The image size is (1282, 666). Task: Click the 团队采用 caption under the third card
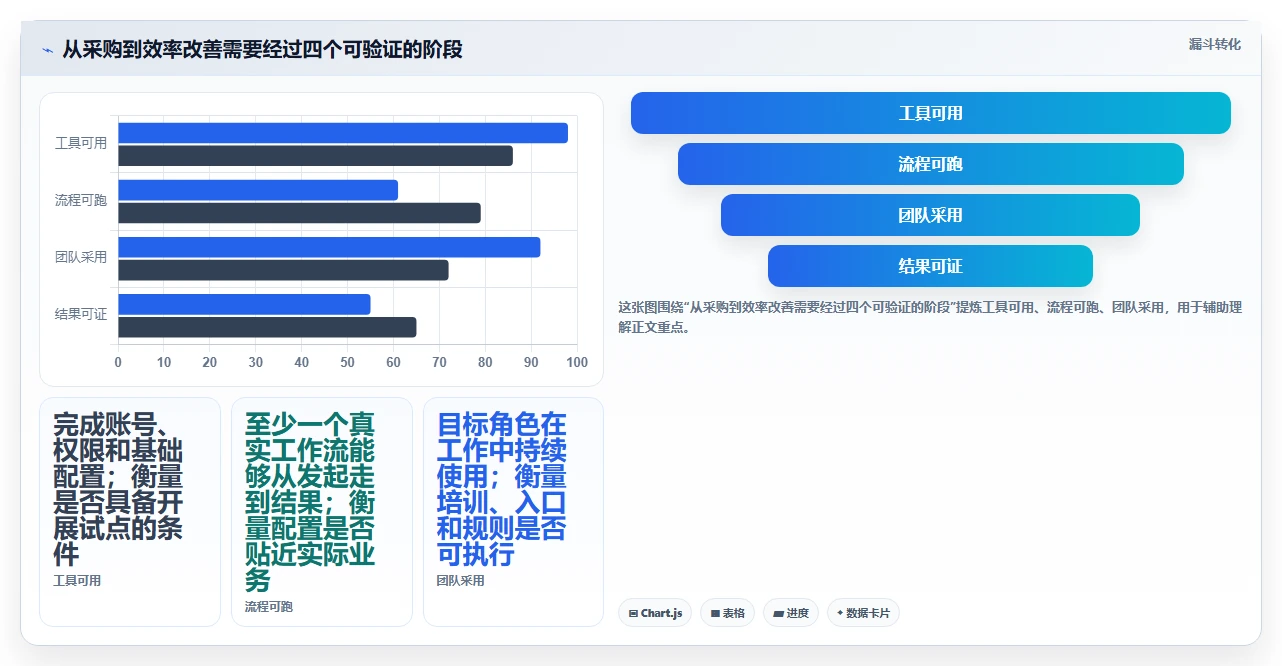461,581
